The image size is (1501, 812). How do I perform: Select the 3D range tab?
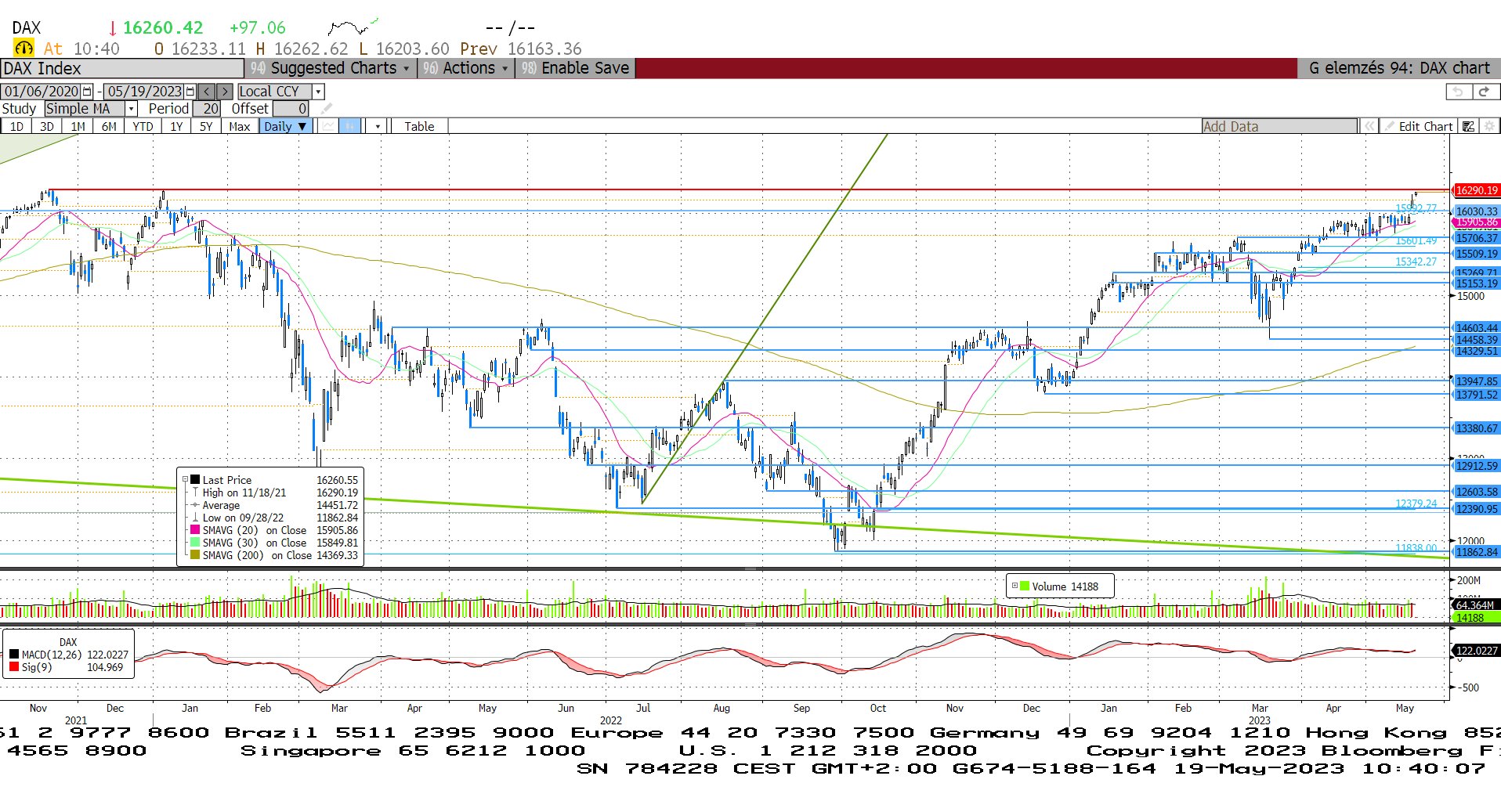click(47, 126)
